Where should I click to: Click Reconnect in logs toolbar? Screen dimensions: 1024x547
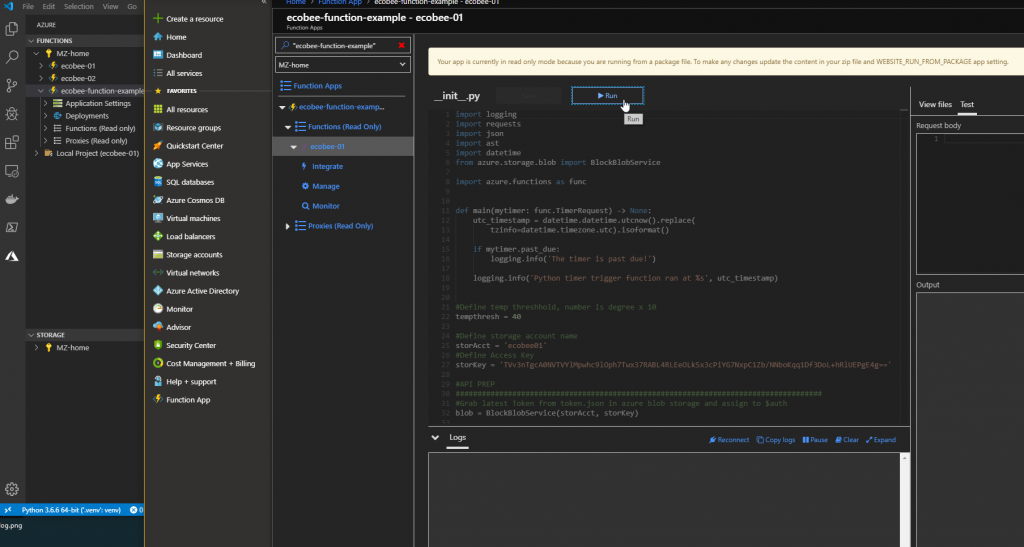[729, 440]
